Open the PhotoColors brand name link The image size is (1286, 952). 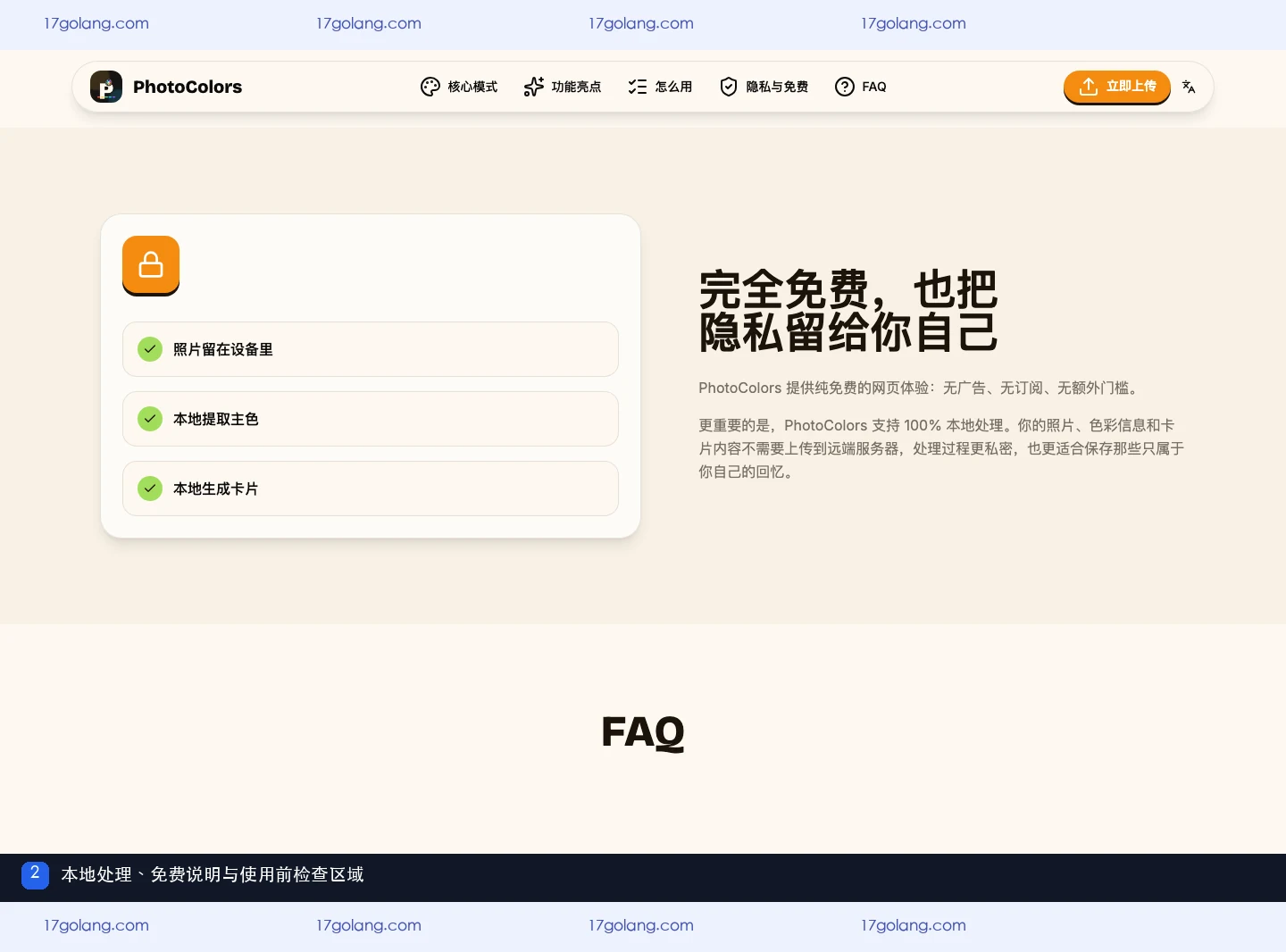pyautogui.click(x=188, y=87)
